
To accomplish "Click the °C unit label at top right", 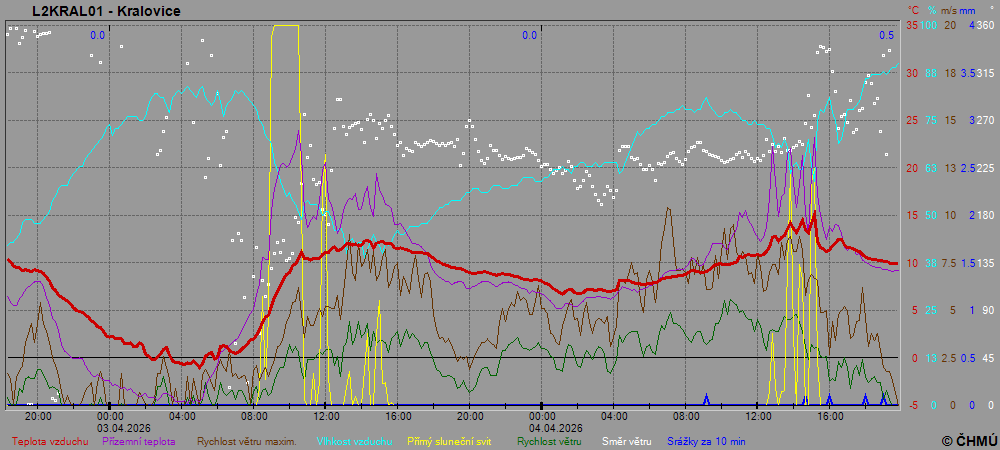I will click(912, 9).
